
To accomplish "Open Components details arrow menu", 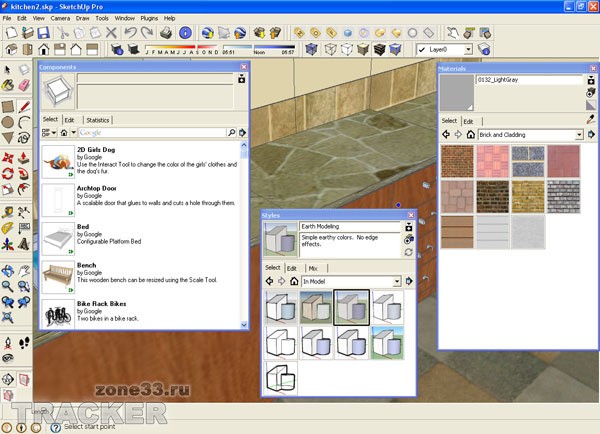I will click(x=242, y=133).
